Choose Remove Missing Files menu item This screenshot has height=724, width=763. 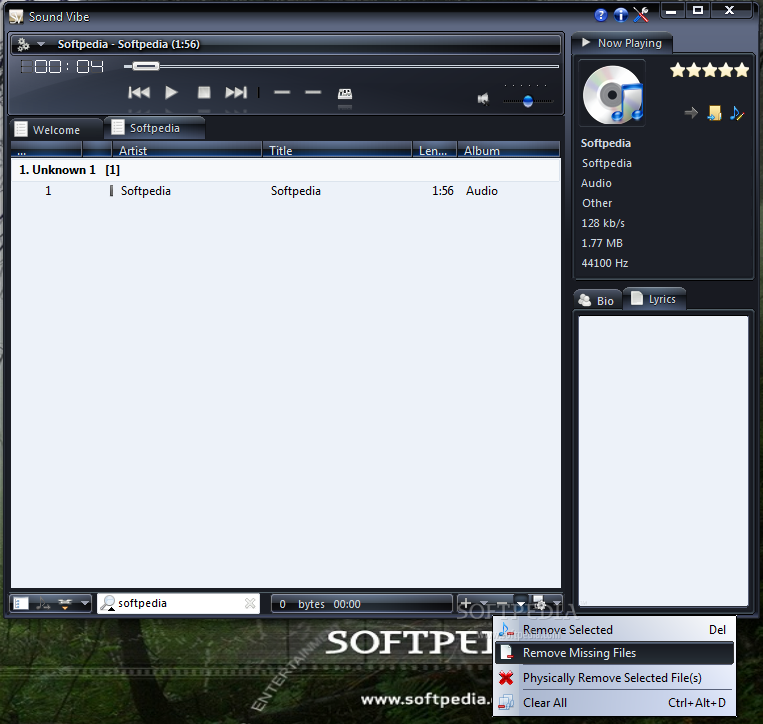[614, 653]
